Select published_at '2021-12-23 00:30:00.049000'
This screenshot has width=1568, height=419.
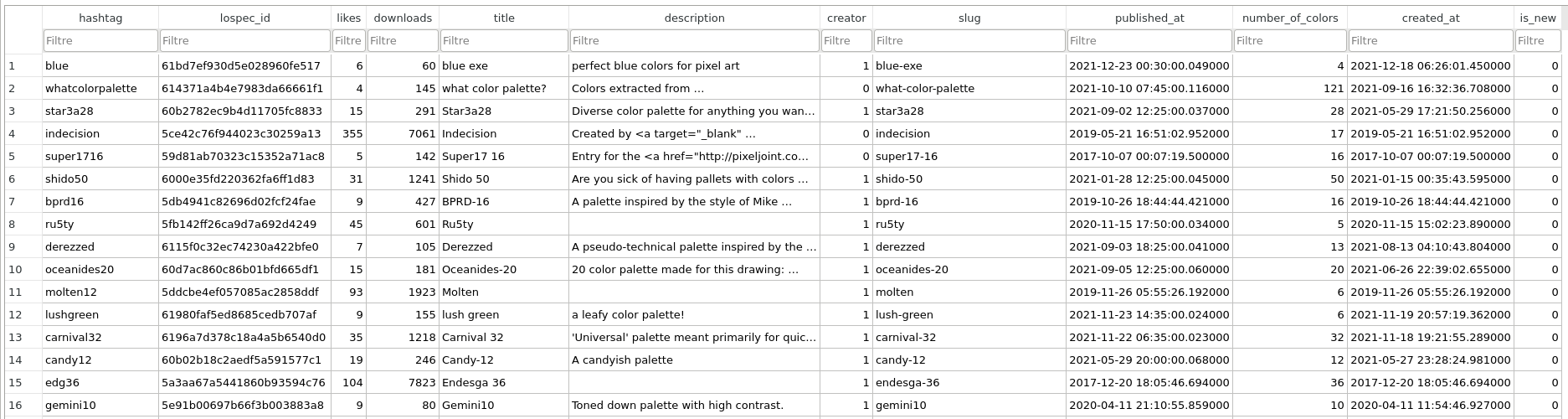1149,65
